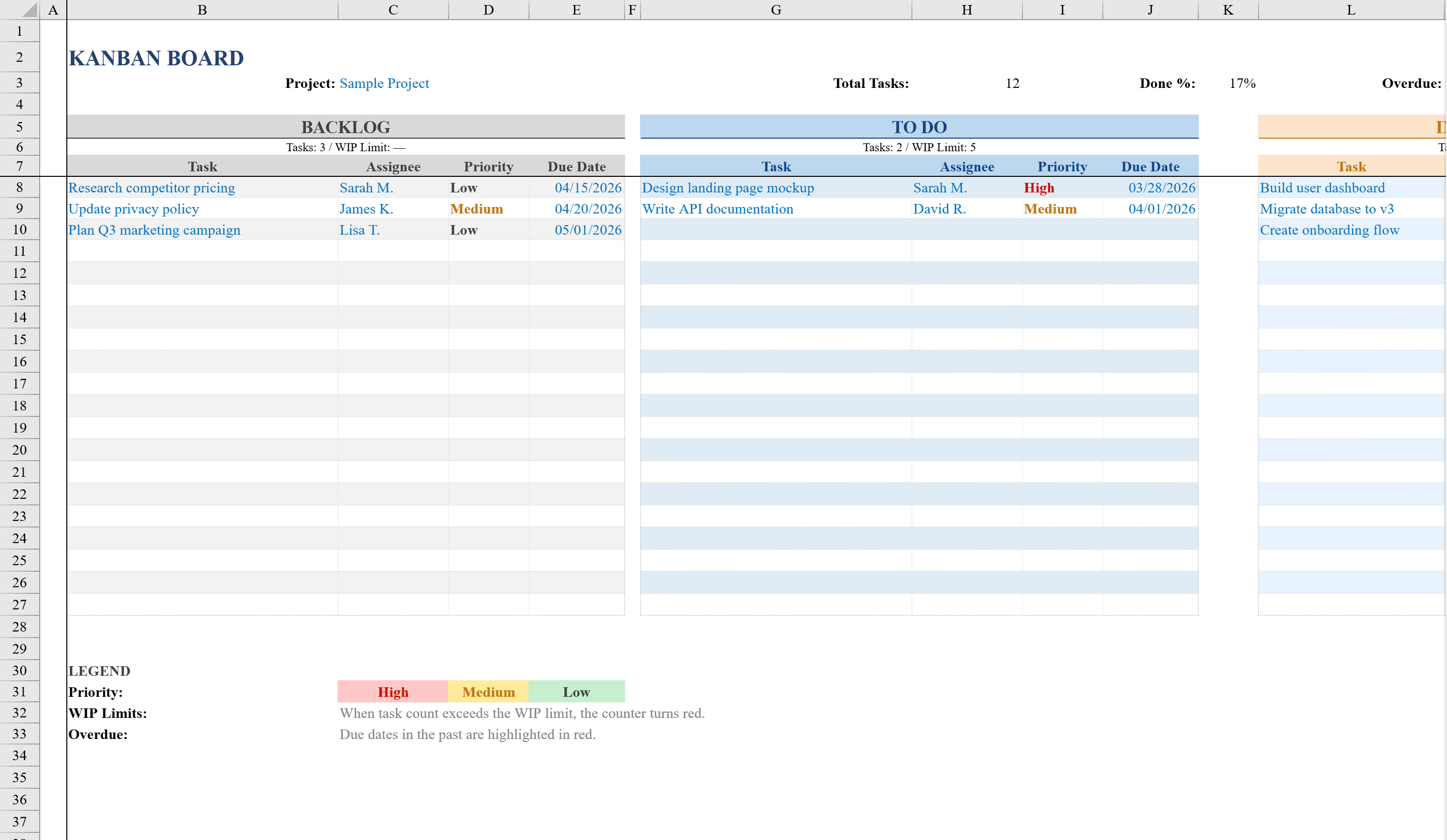Open the Sample Project hyperlink
The image size is (1447, 840).
click(384, 83)
